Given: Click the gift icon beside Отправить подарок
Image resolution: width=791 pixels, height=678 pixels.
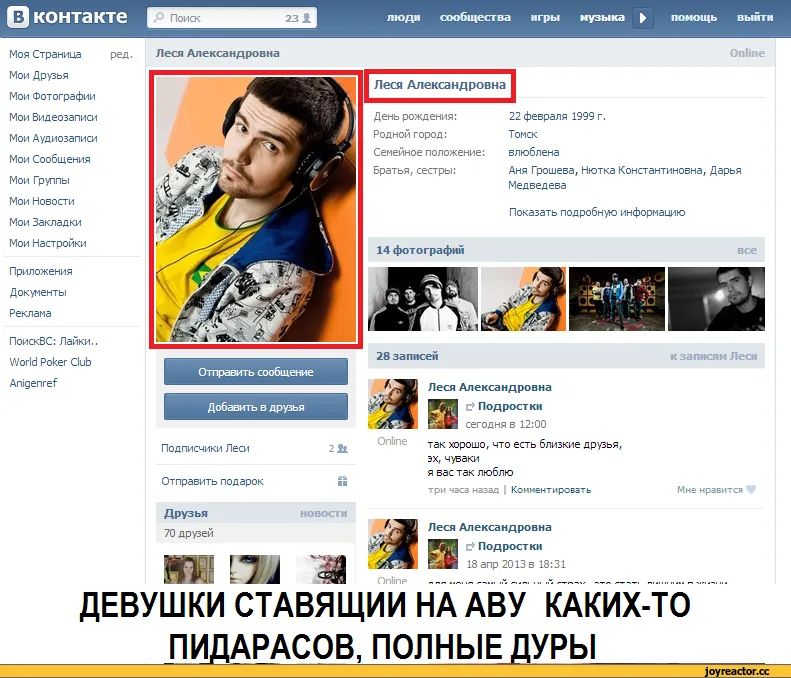Looking at the screenshot, I should click(343, 481).
